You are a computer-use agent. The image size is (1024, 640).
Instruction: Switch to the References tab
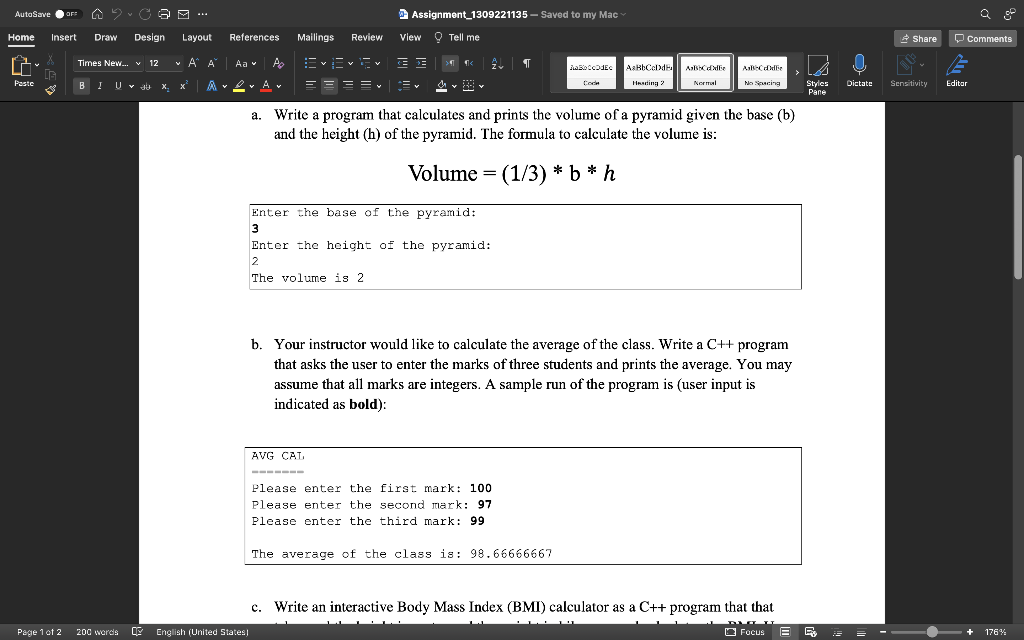(x=254, y=37)
